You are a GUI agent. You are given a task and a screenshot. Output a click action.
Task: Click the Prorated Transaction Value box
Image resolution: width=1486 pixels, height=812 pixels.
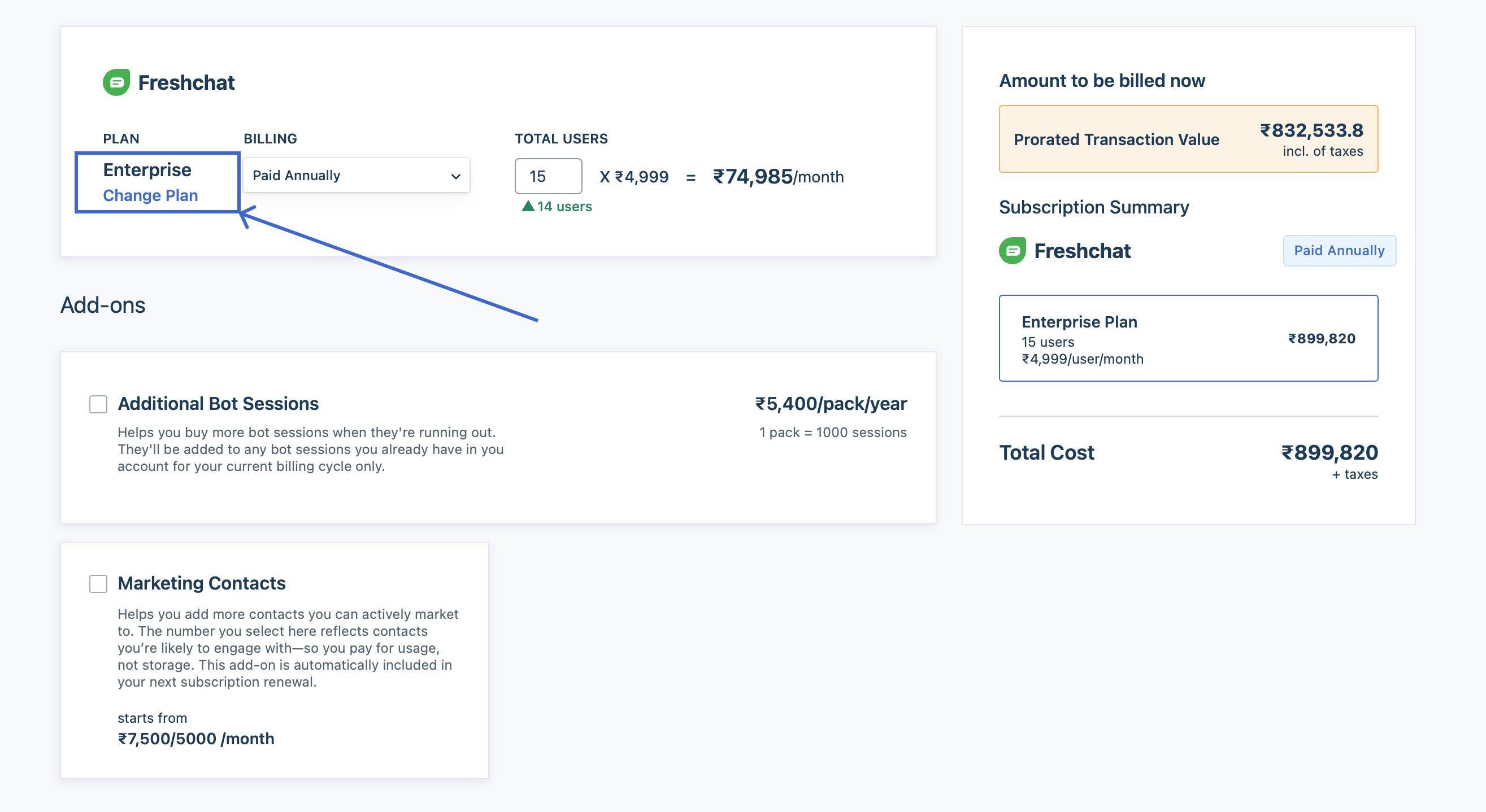pyautogui.click(x=1188, y=139)
